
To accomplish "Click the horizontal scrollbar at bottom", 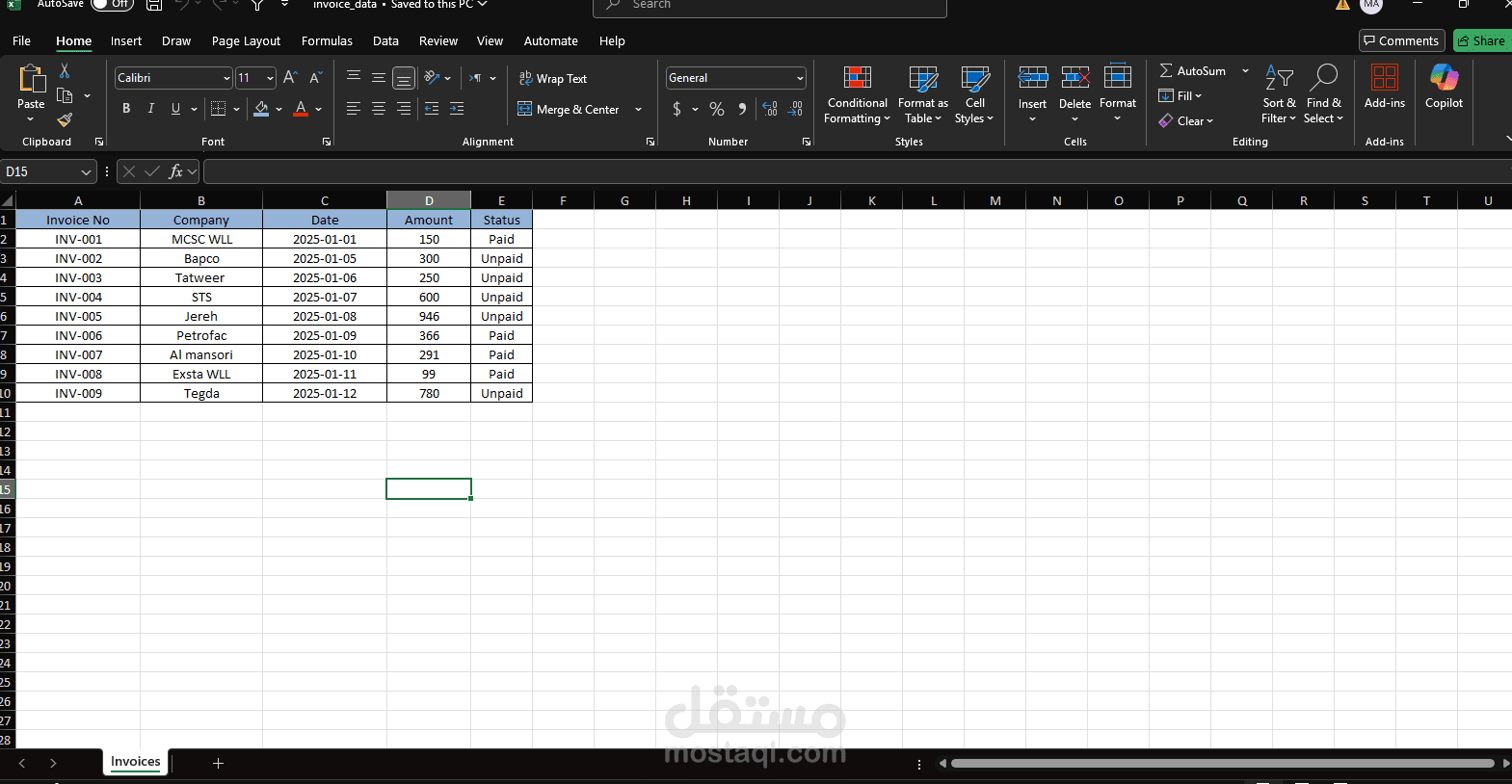I will click(1222, 763).
